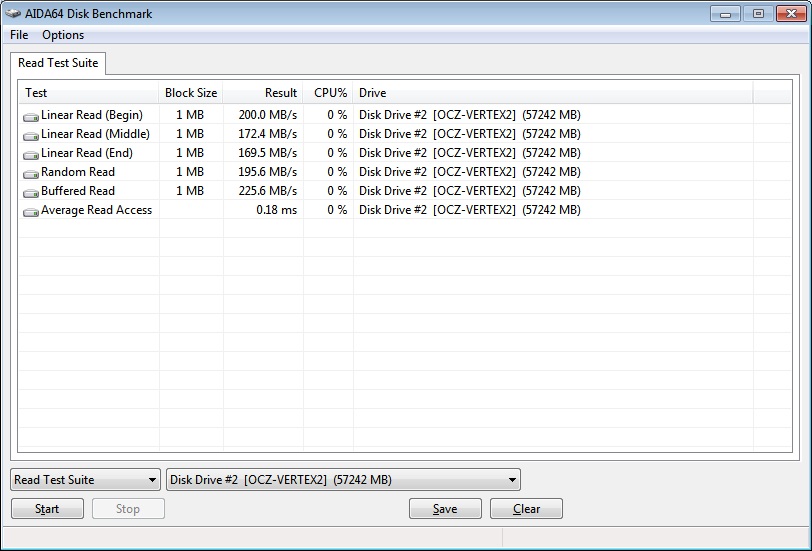The height and width of the screenshot is (551, 812).
Task: Select the Read Test Suite tab
Action: (58, 63)
